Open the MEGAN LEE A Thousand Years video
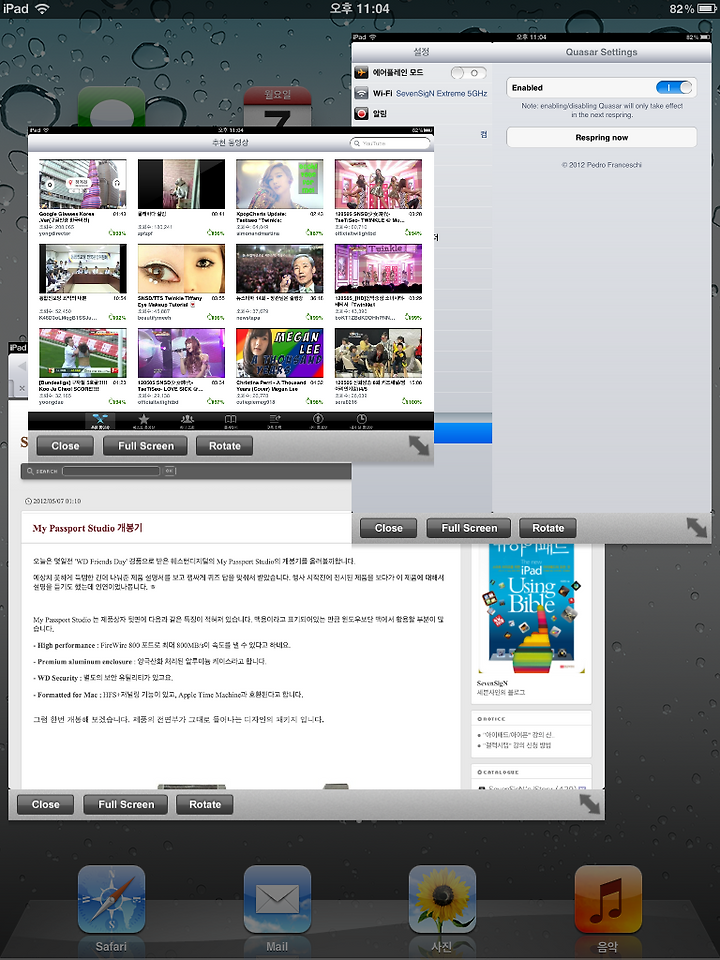The height and width of the screenshot is (960, 720). point(280,353)
